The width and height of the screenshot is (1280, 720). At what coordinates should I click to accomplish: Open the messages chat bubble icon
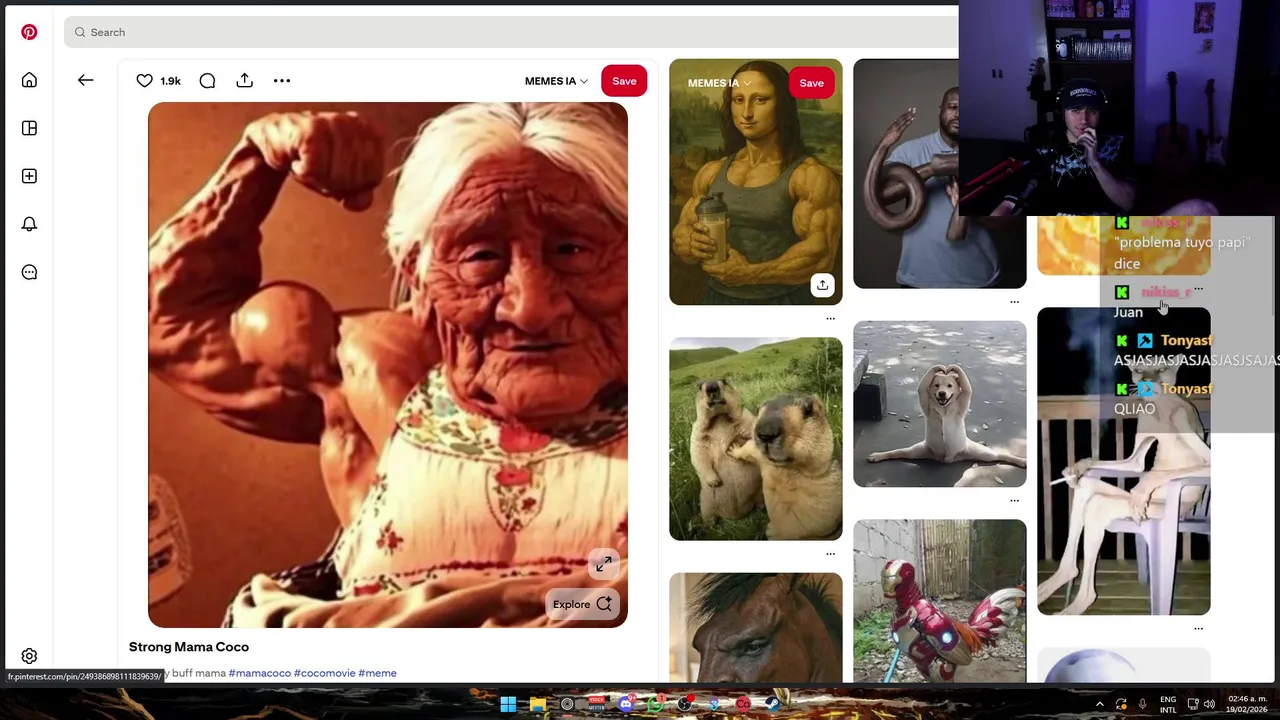click(29, 272)
